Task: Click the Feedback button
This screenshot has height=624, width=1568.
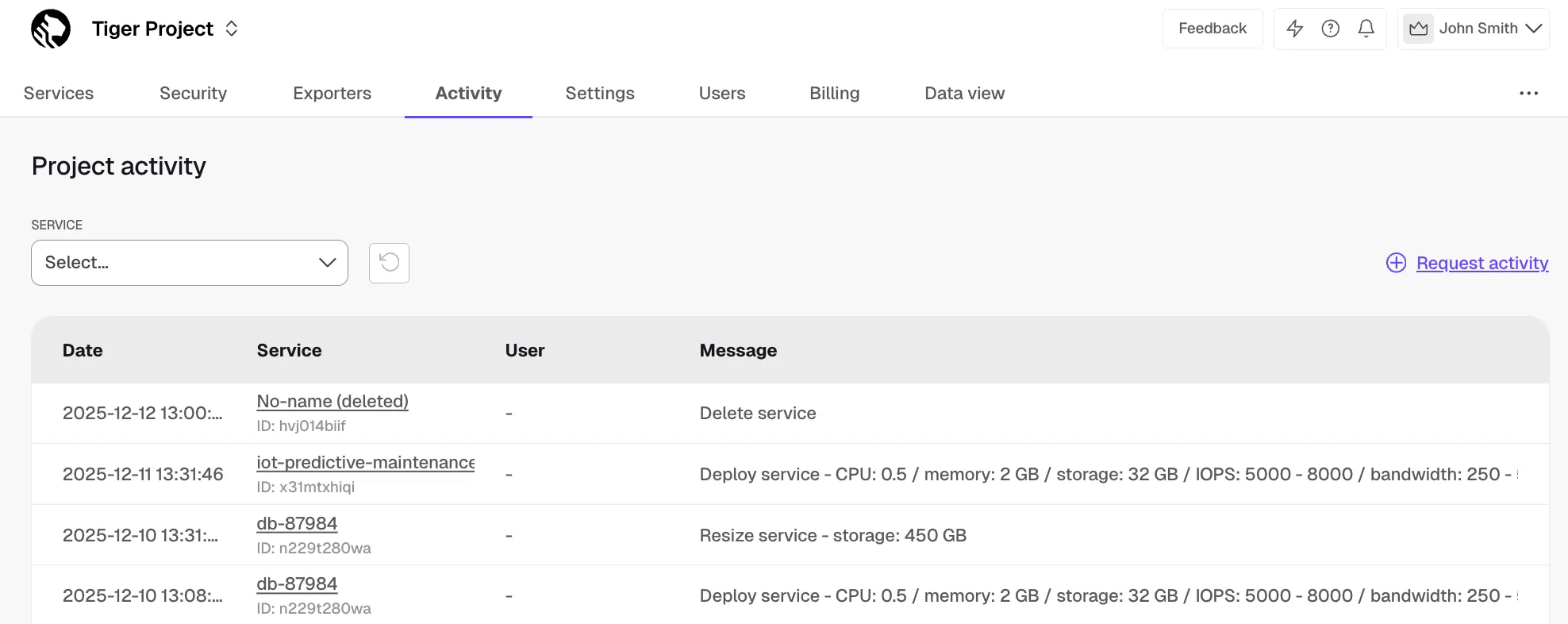Action: click(1213, 29)
